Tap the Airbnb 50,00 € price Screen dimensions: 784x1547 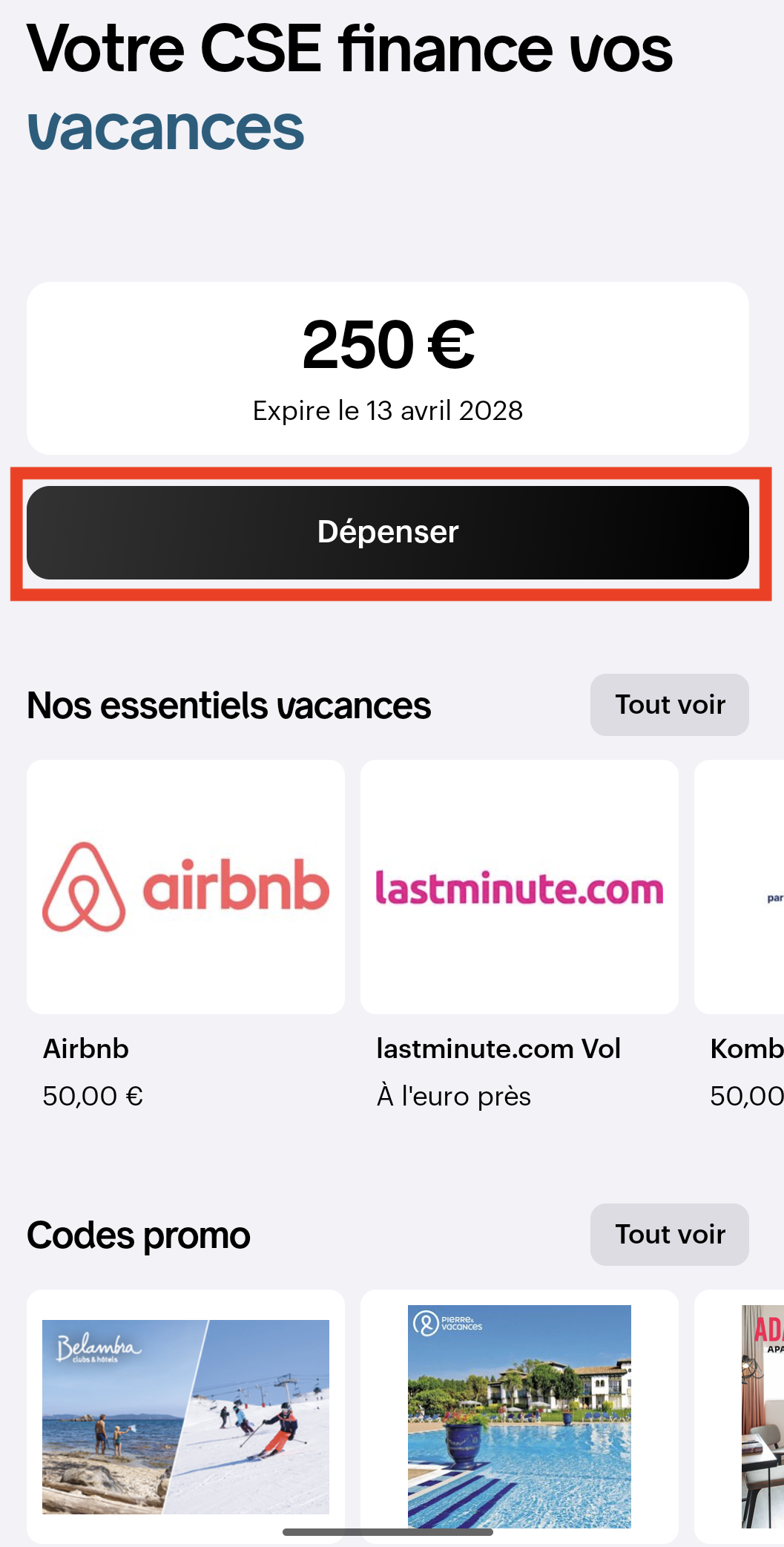coord(93,1096)
